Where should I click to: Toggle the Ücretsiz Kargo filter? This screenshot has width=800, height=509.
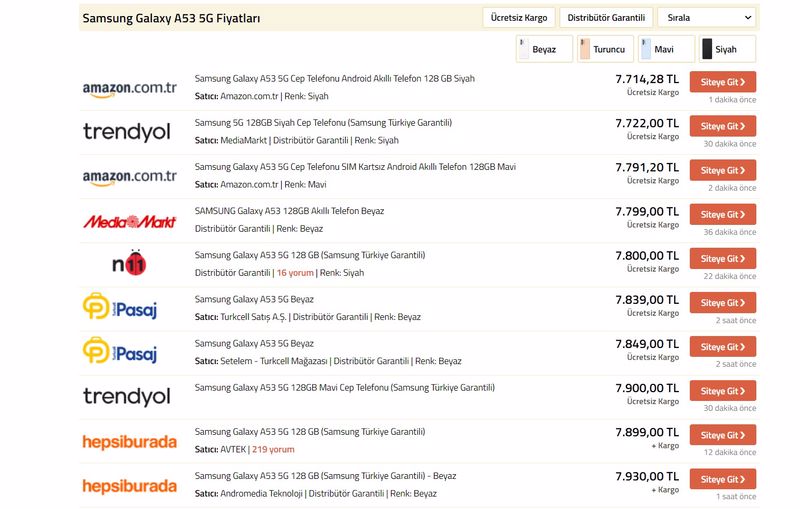[x=519, y=18]
